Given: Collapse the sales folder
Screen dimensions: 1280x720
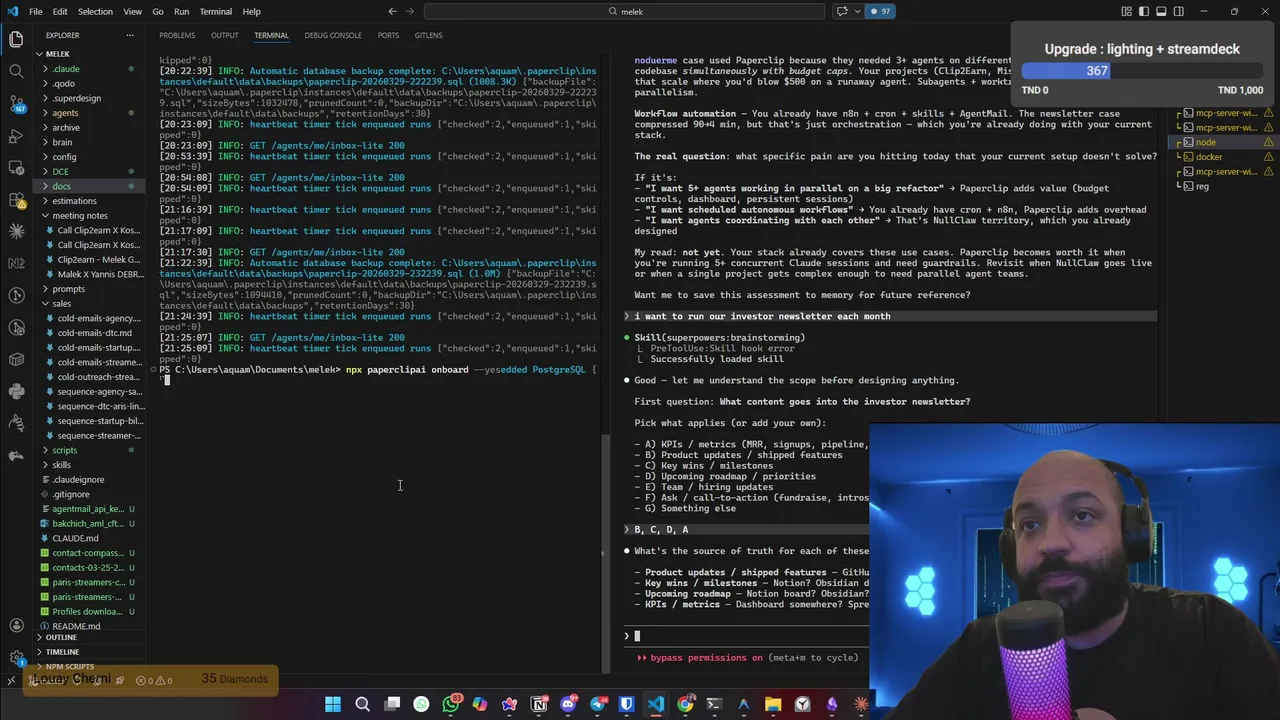Looking at the screenshot, I should coord(90,303).
